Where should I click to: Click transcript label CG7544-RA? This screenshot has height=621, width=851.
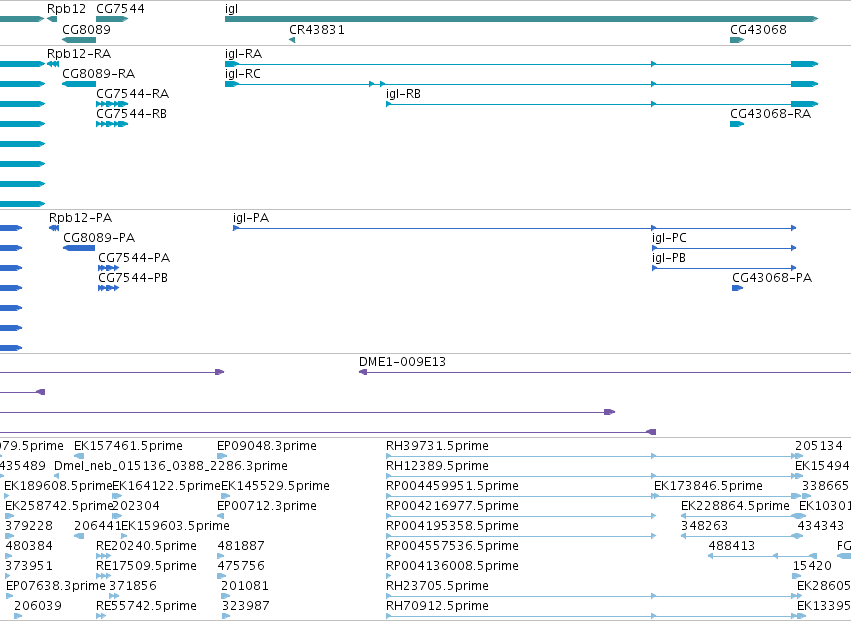pyautogui.click(x=132, y=93)
